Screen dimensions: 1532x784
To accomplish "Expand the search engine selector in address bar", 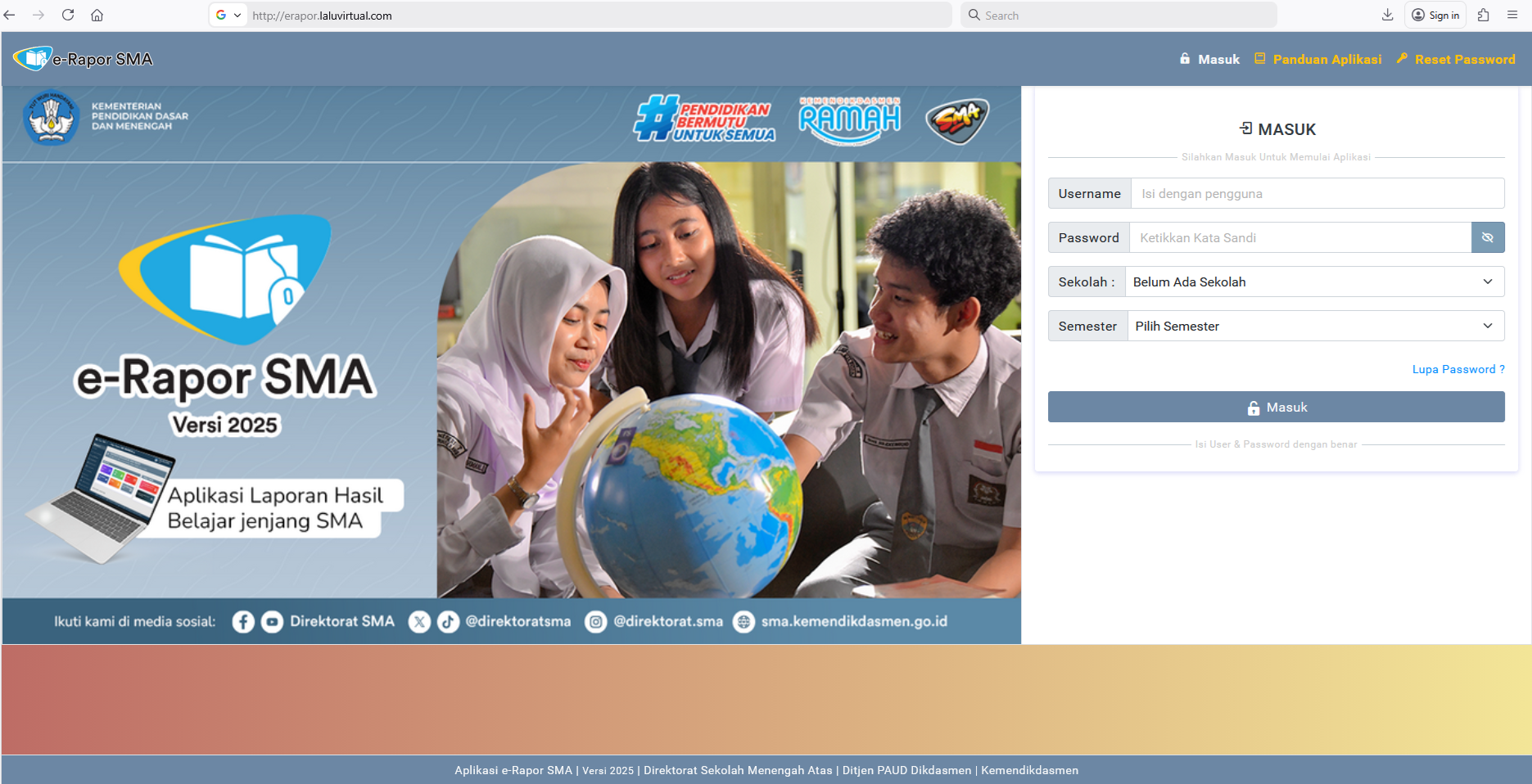I will click(x=228, y=15).
